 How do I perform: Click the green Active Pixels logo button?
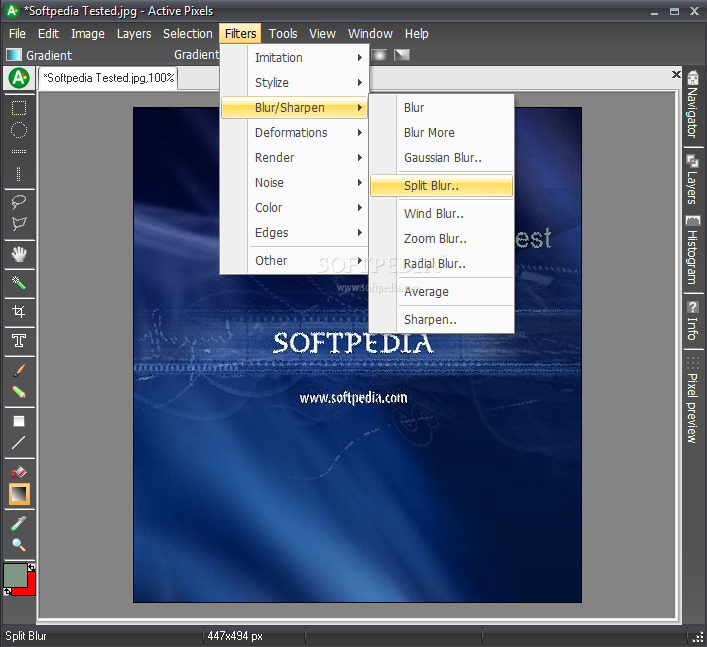(x=19, y=78)
